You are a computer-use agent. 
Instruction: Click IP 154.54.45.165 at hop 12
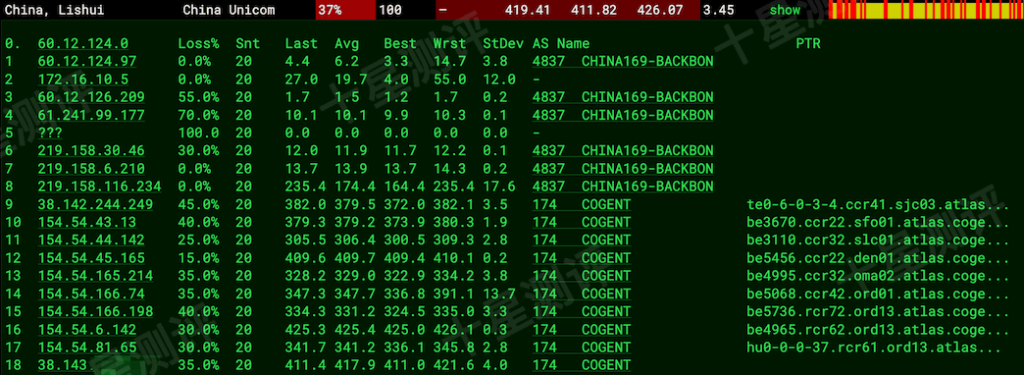pos(91,257)
